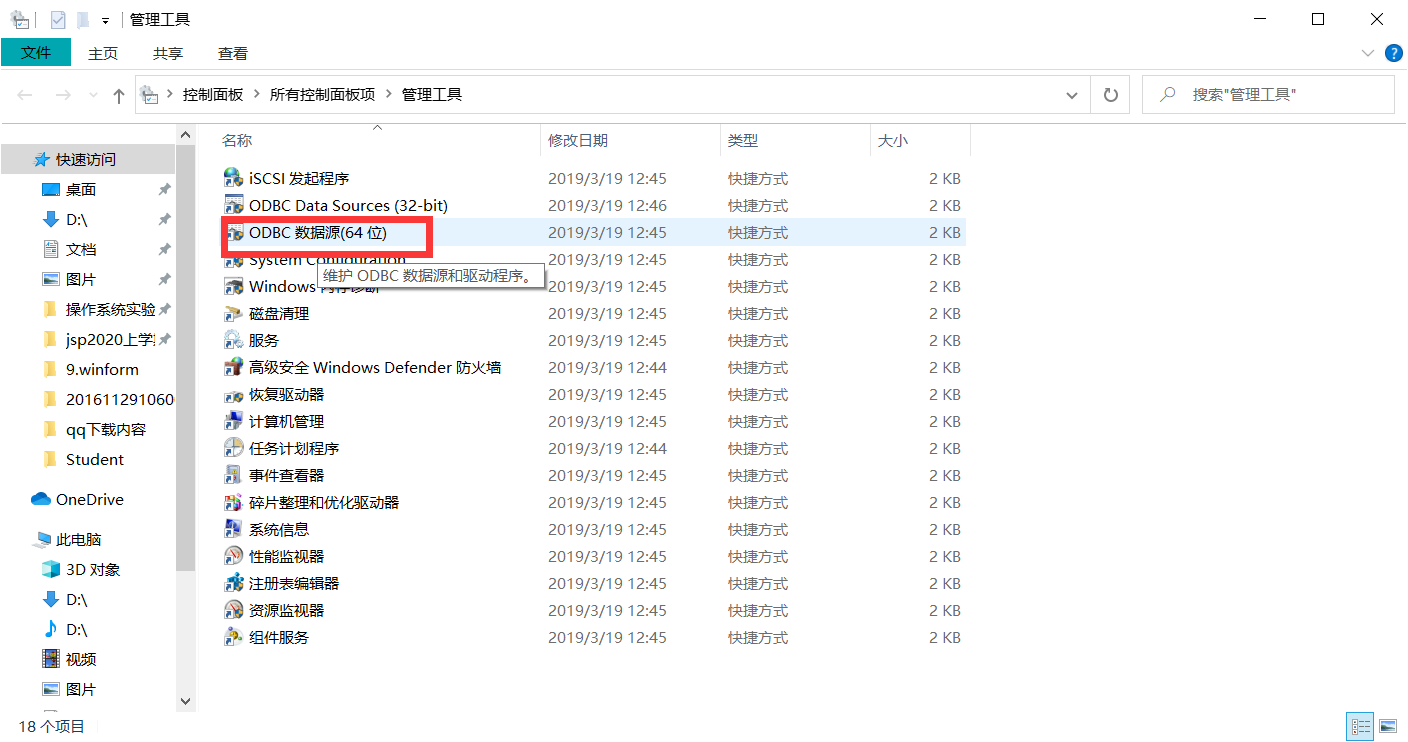
Task: Select the 任务计划程序 clock icon
Action: point(233,448)
